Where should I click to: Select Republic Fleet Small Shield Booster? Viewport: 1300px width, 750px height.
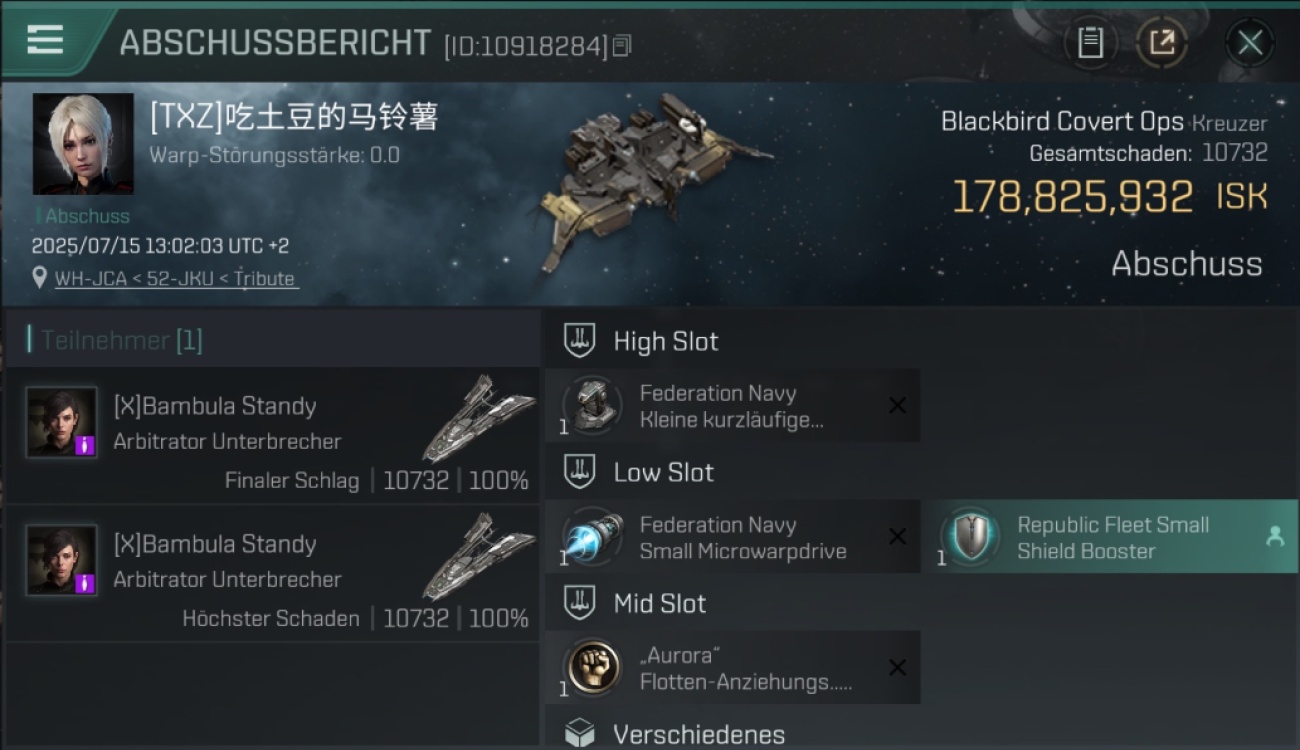[x=1112, y=537]
